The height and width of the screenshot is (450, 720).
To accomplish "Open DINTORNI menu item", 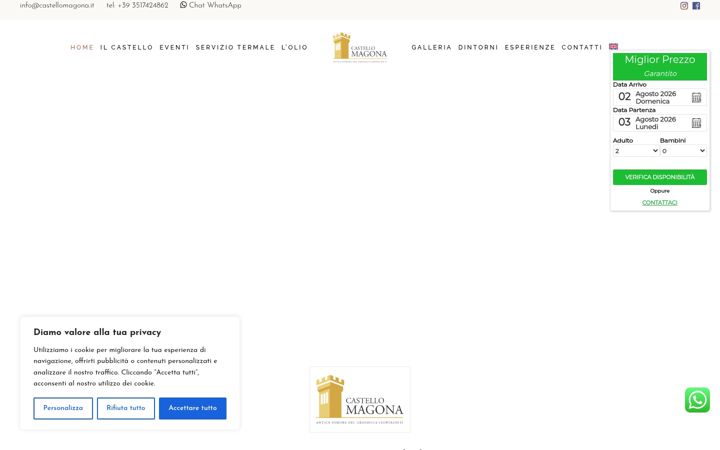I will click(x=478, y=47).
